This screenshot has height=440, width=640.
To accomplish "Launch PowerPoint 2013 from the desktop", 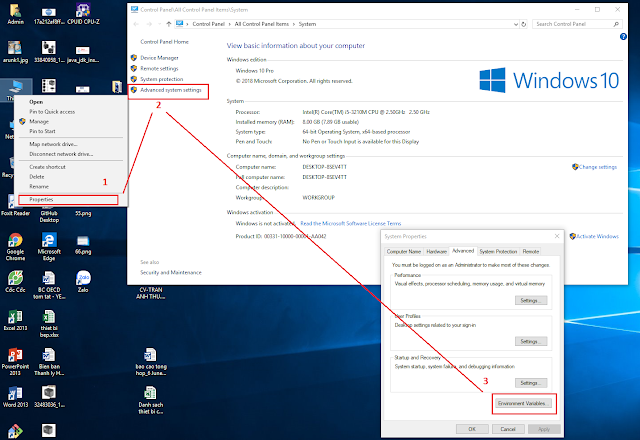I will click(15, 362).
